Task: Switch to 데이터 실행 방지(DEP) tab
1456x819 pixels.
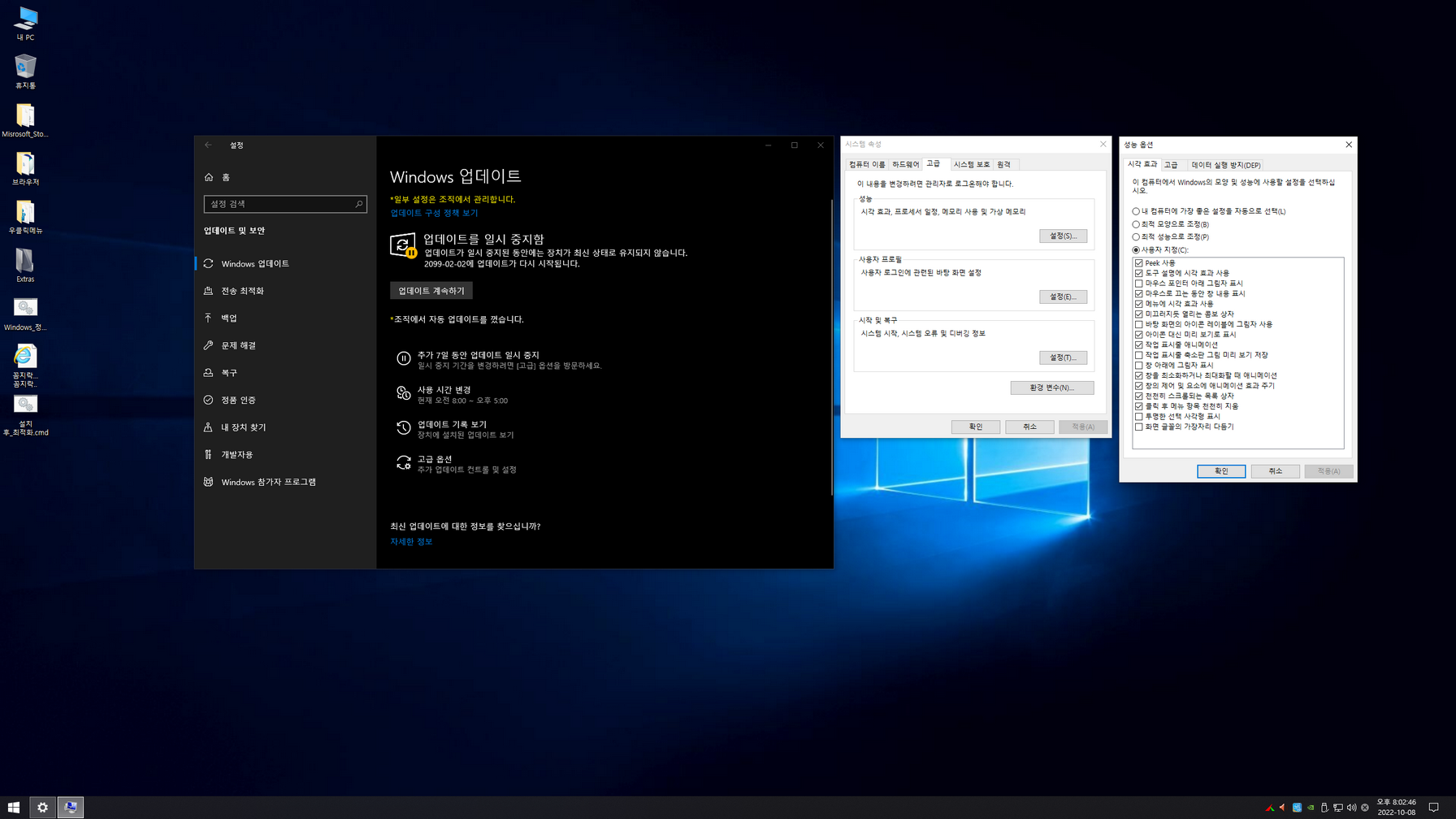Action: pos(1226,165)
